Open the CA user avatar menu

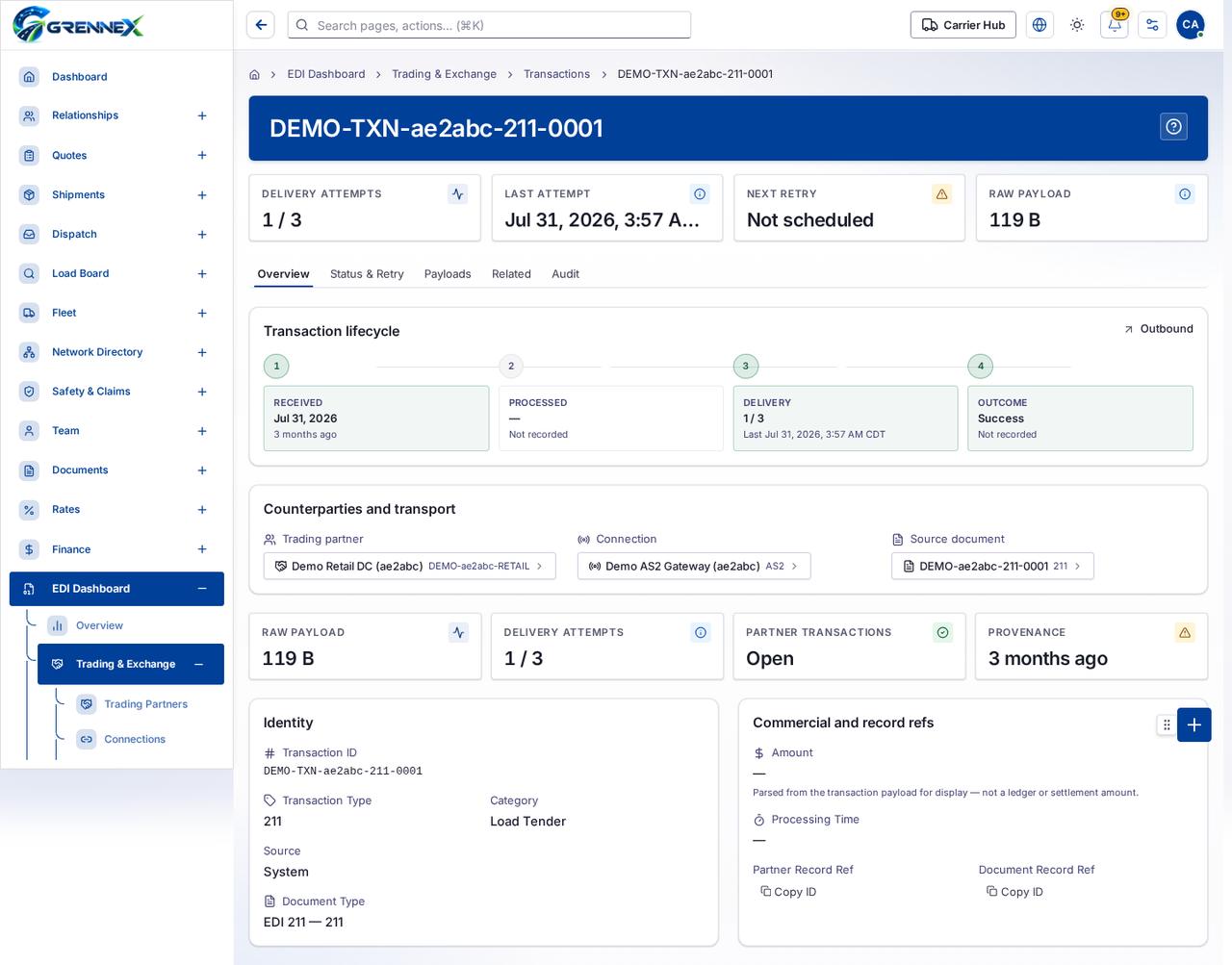pos(1191,25)
